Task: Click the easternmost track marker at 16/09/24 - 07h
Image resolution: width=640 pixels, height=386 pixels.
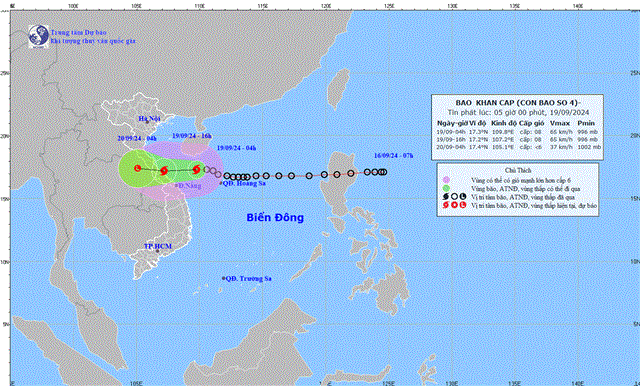Action: pos(384,172)
